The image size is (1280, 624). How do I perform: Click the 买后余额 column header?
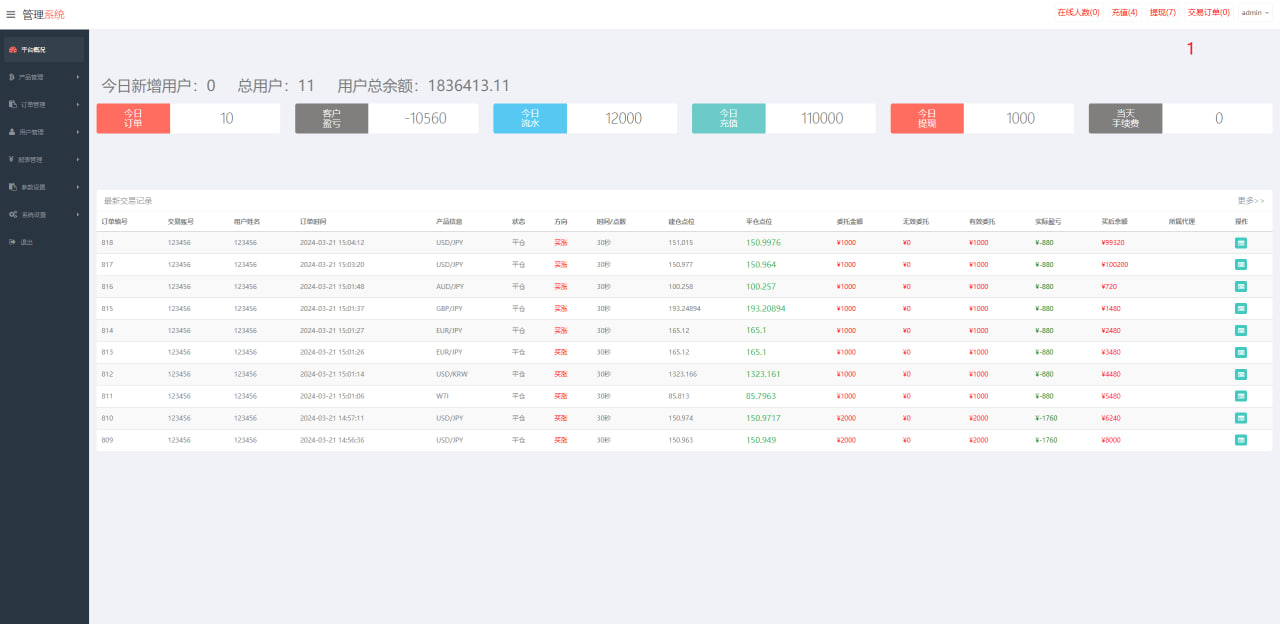(1115, 221)
